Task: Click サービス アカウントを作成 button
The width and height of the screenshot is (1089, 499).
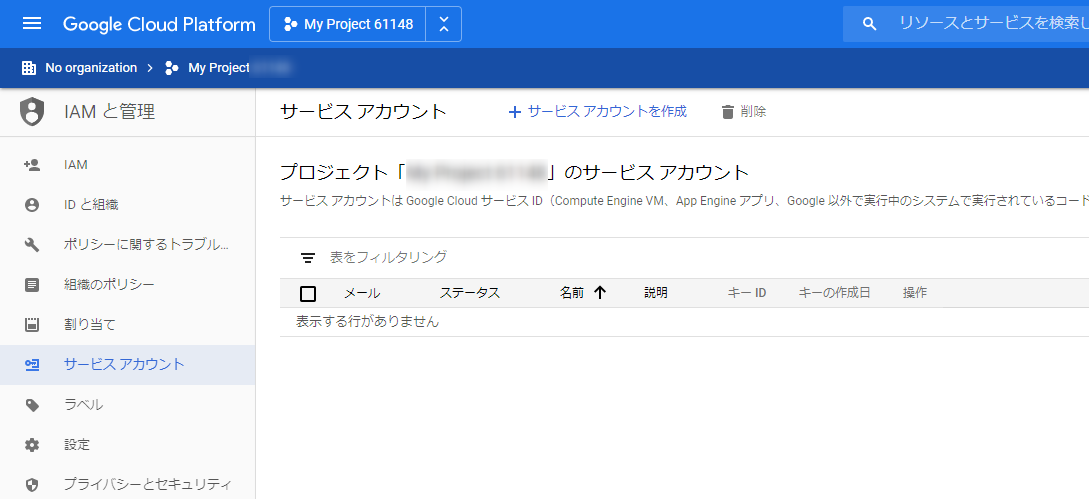Action: point(598,112)
